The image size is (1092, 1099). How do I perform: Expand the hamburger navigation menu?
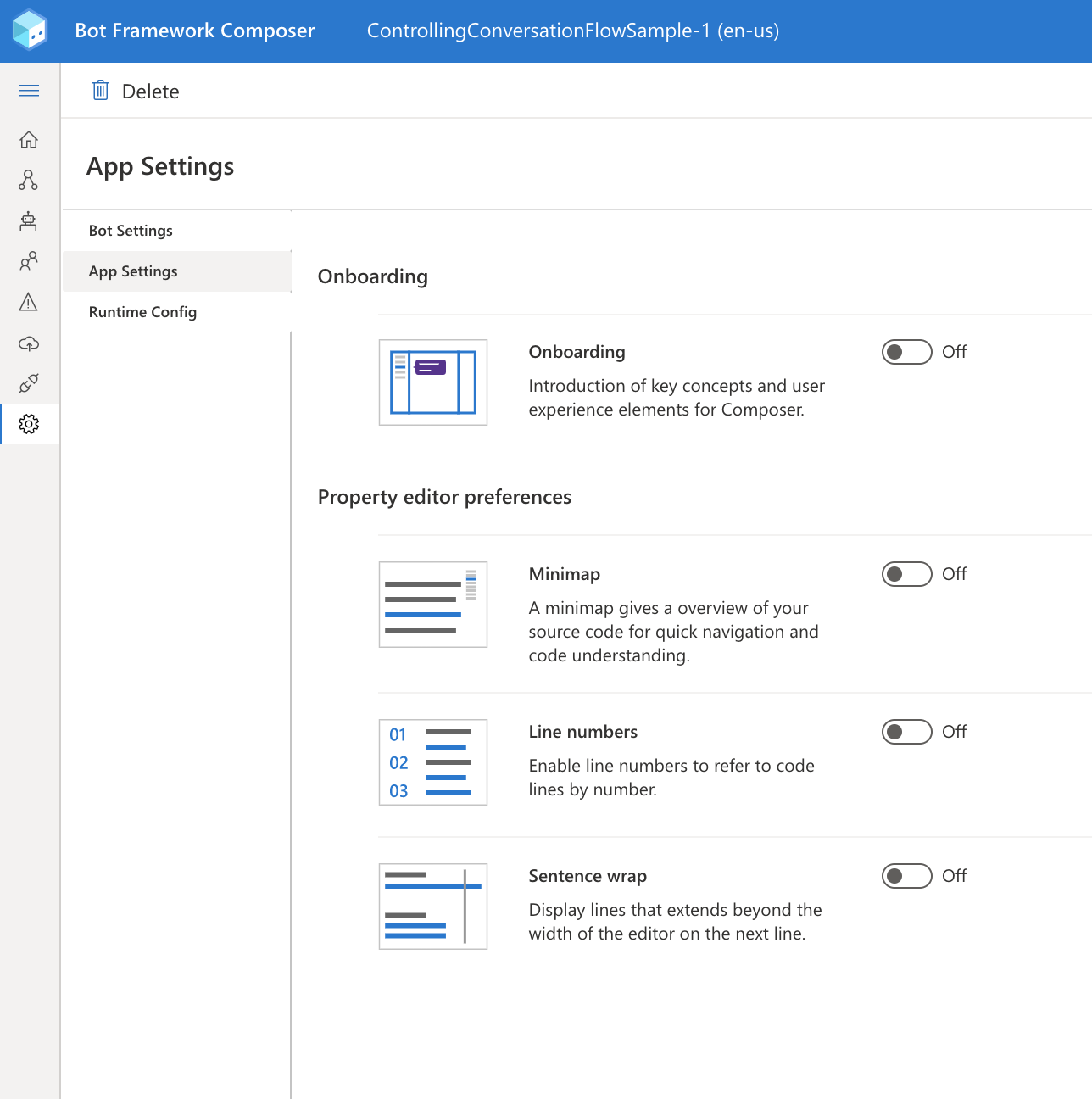click(x=29, y=91)
